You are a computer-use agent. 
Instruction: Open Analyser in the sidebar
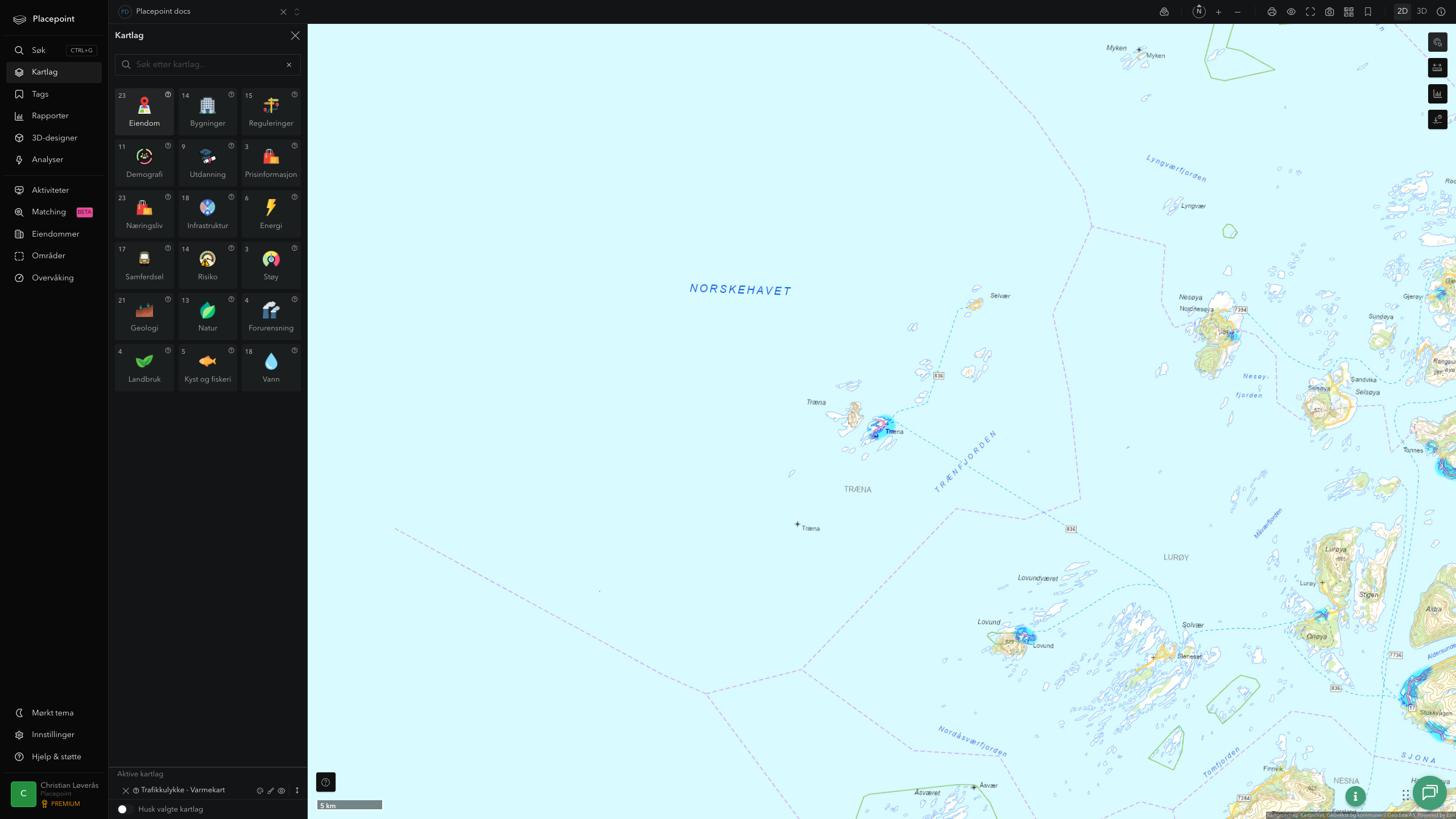(54, 160)
